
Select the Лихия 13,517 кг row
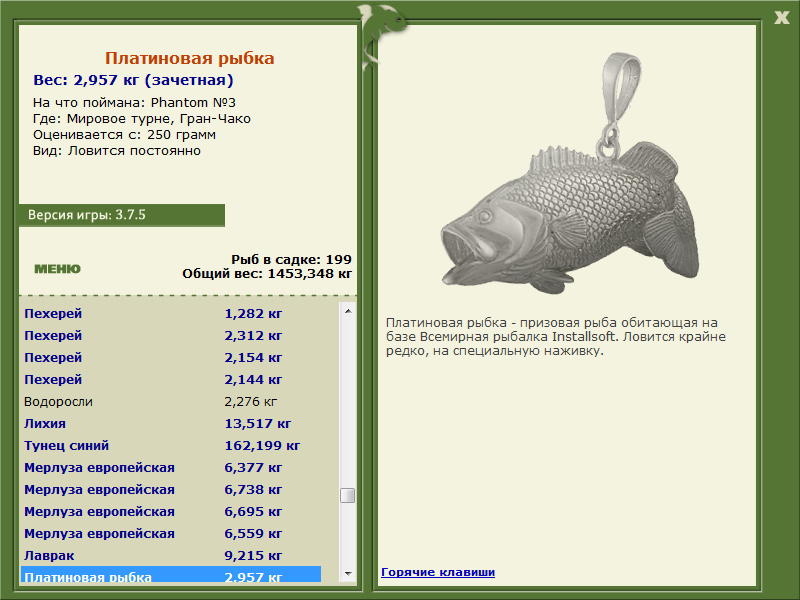(x=171, y=423)
